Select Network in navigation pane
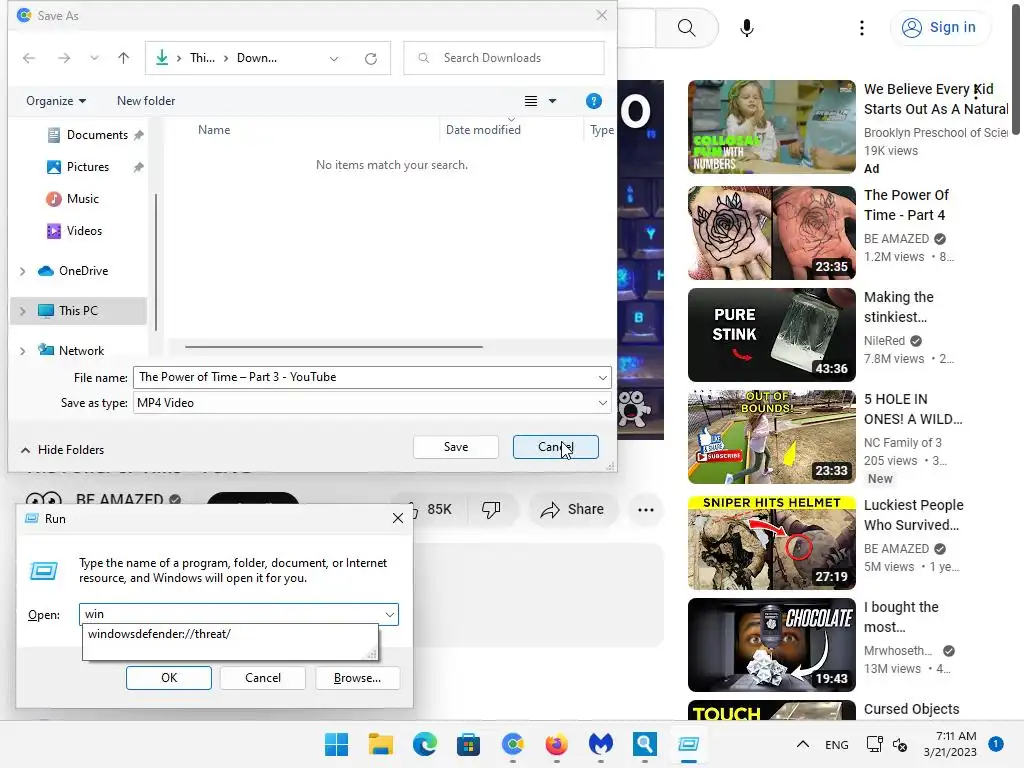Viewport: 1024px width, 768px height. pos(81,351)
